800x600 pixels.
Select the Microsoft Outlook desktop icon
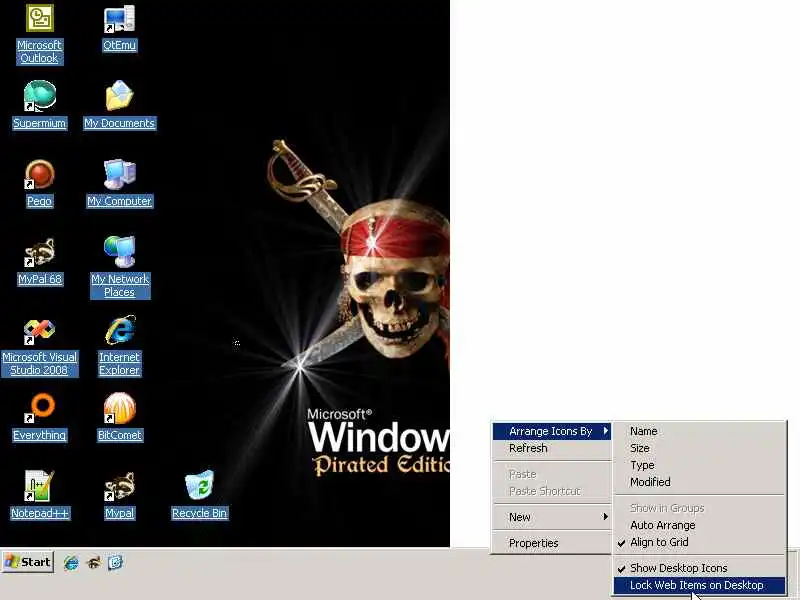point(39,34)
